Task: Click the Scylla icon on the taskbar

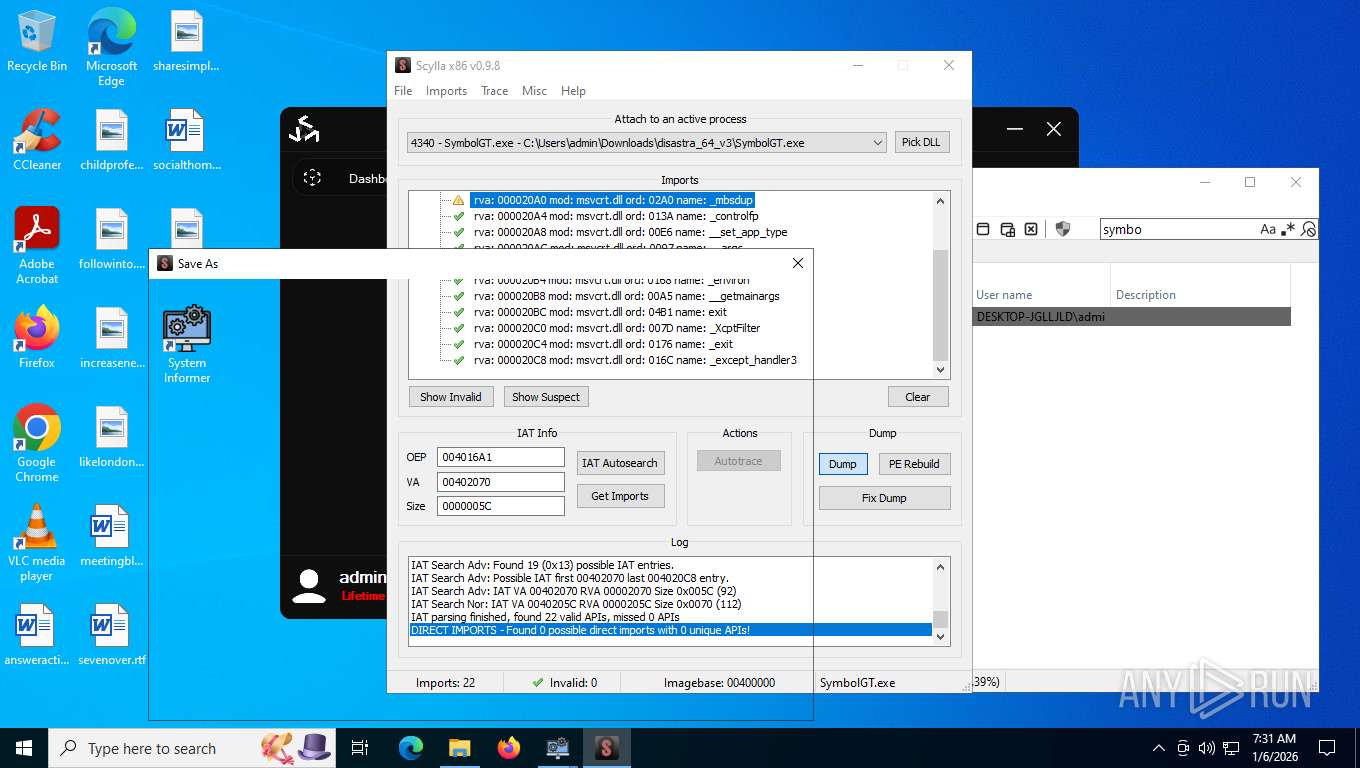Action: point(607,748)
